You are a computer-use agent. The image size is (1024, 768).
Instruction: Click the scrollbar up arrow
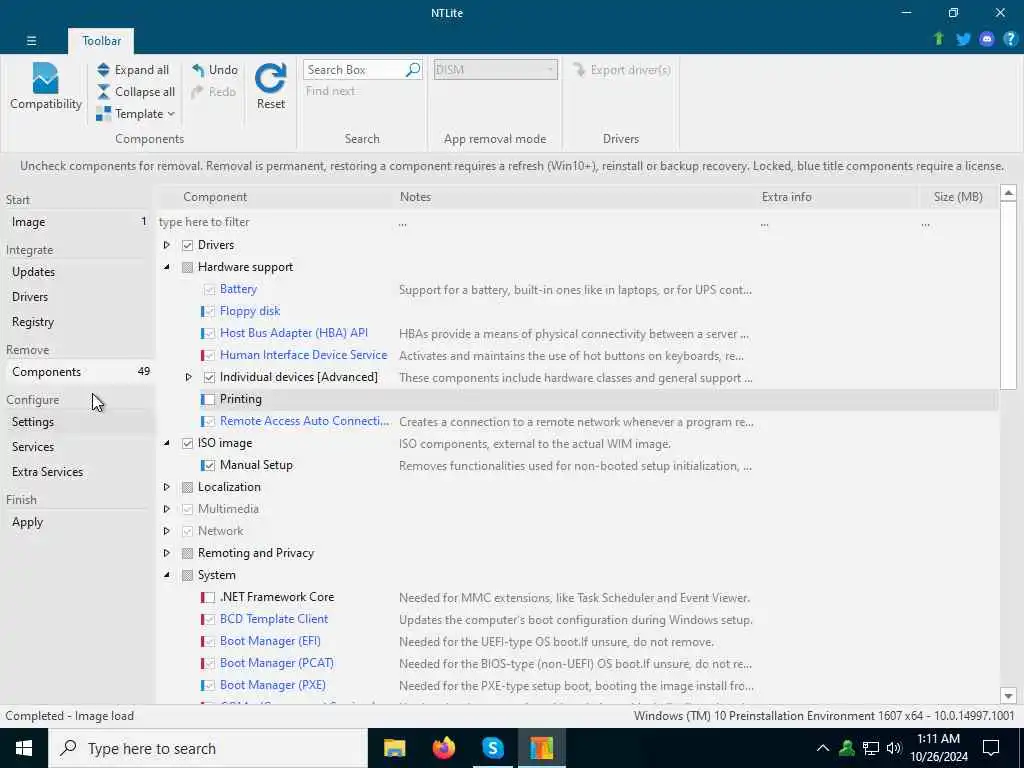coord(1008,193)
